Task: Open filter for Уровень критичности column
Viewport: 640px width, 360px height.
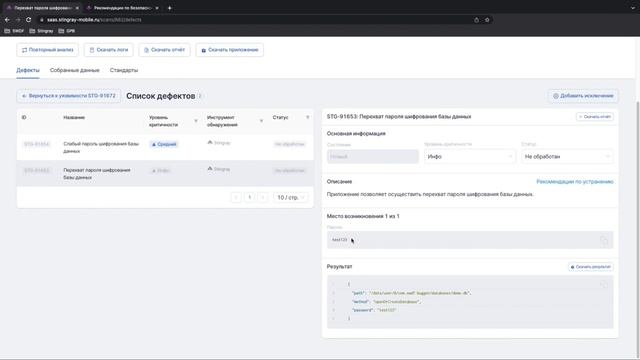Action: [196, 121]
